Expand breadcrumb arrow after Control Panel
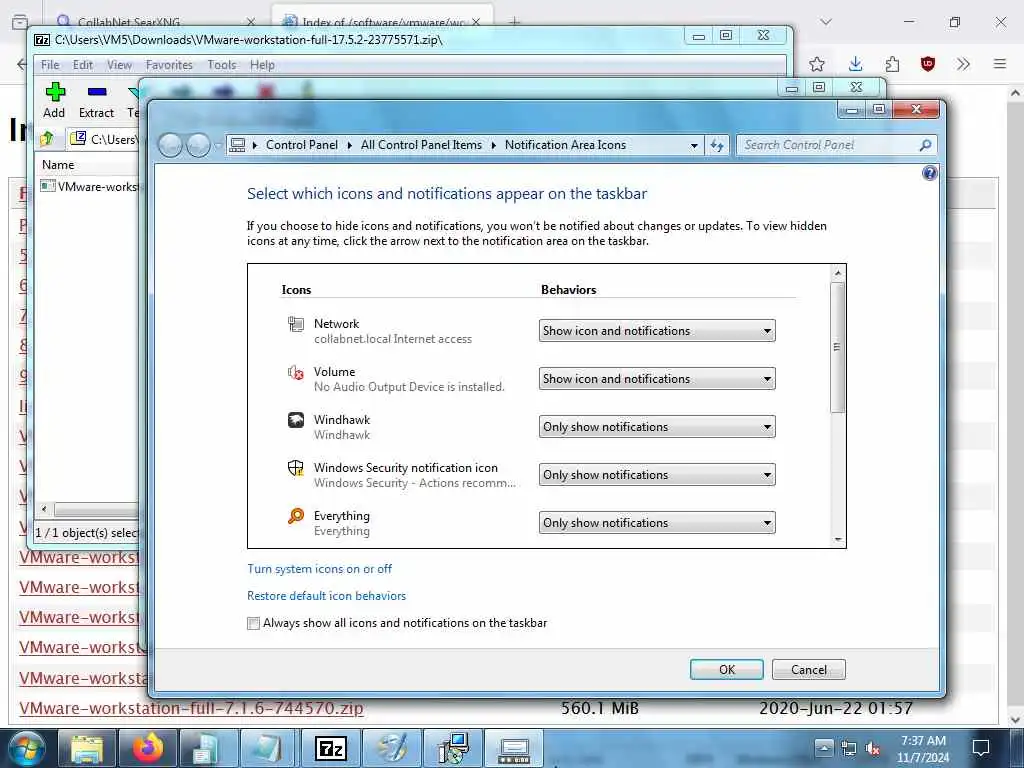Image resolution: width=1024 pixels, height=768 pixels. tap(349, 145)
